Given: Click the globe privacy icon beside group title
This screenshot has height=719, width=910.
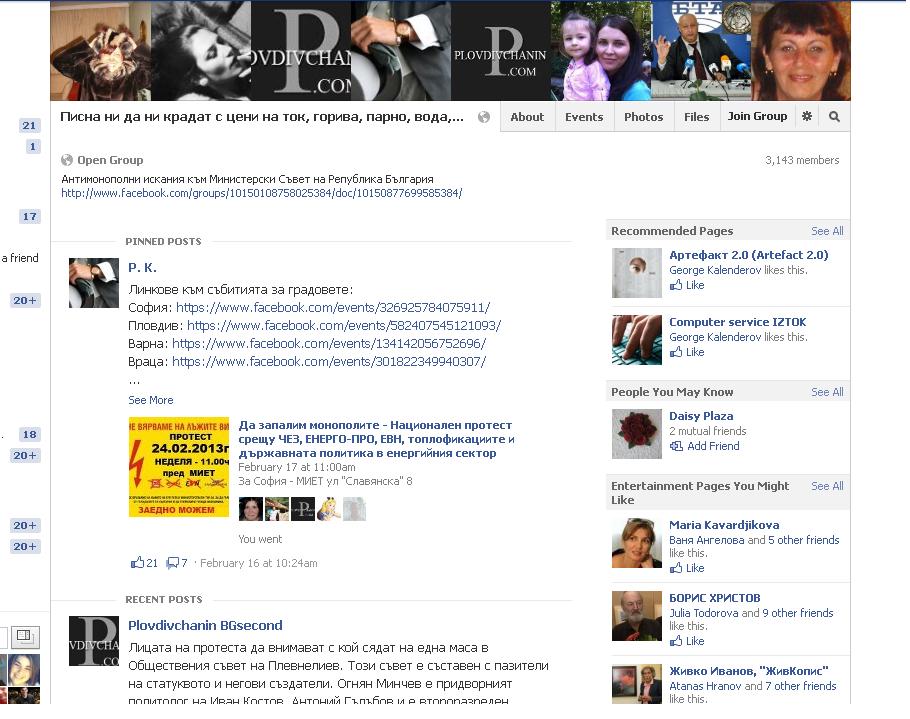Looking at the screenshot, I should click(483, 117).
